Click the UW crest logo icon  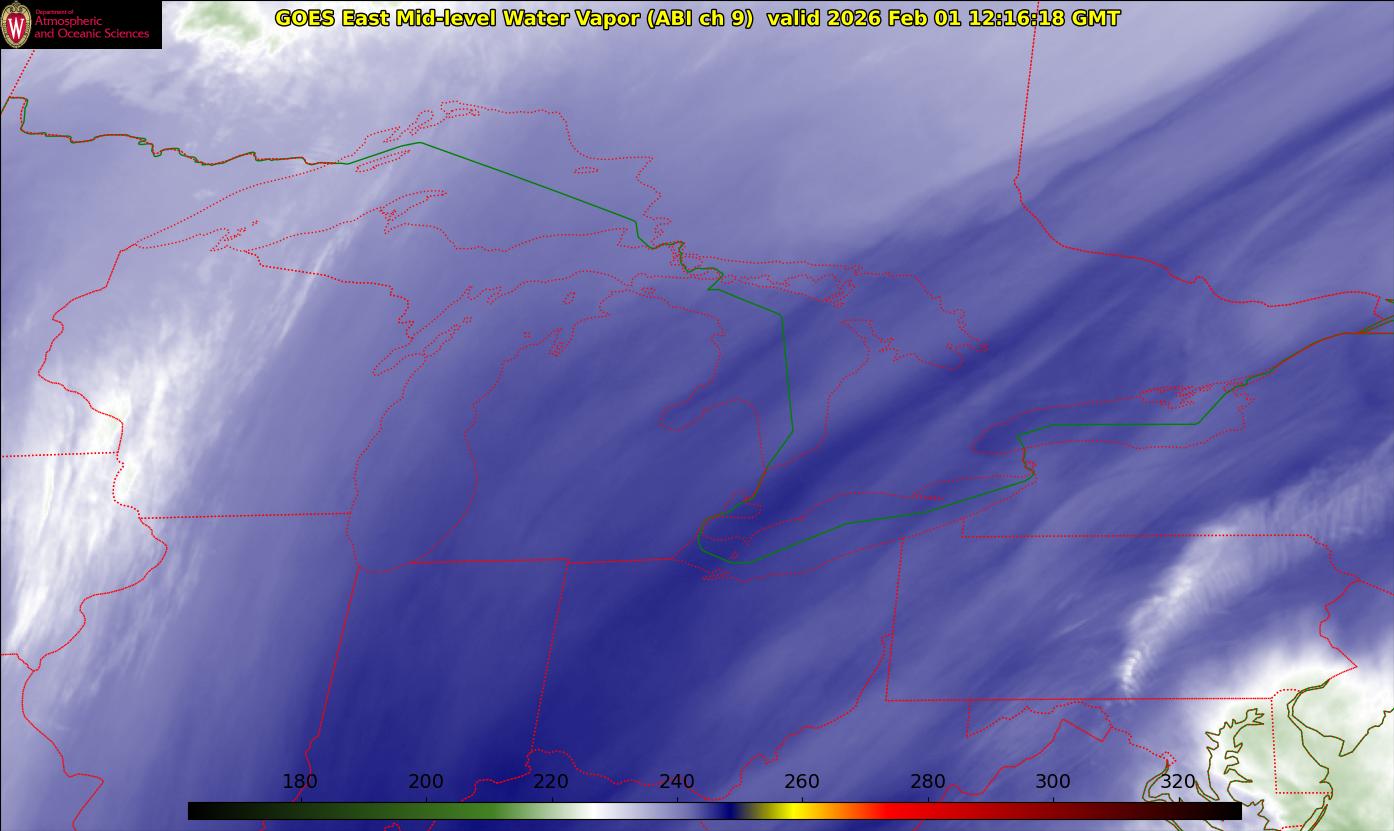pos(16,24)
